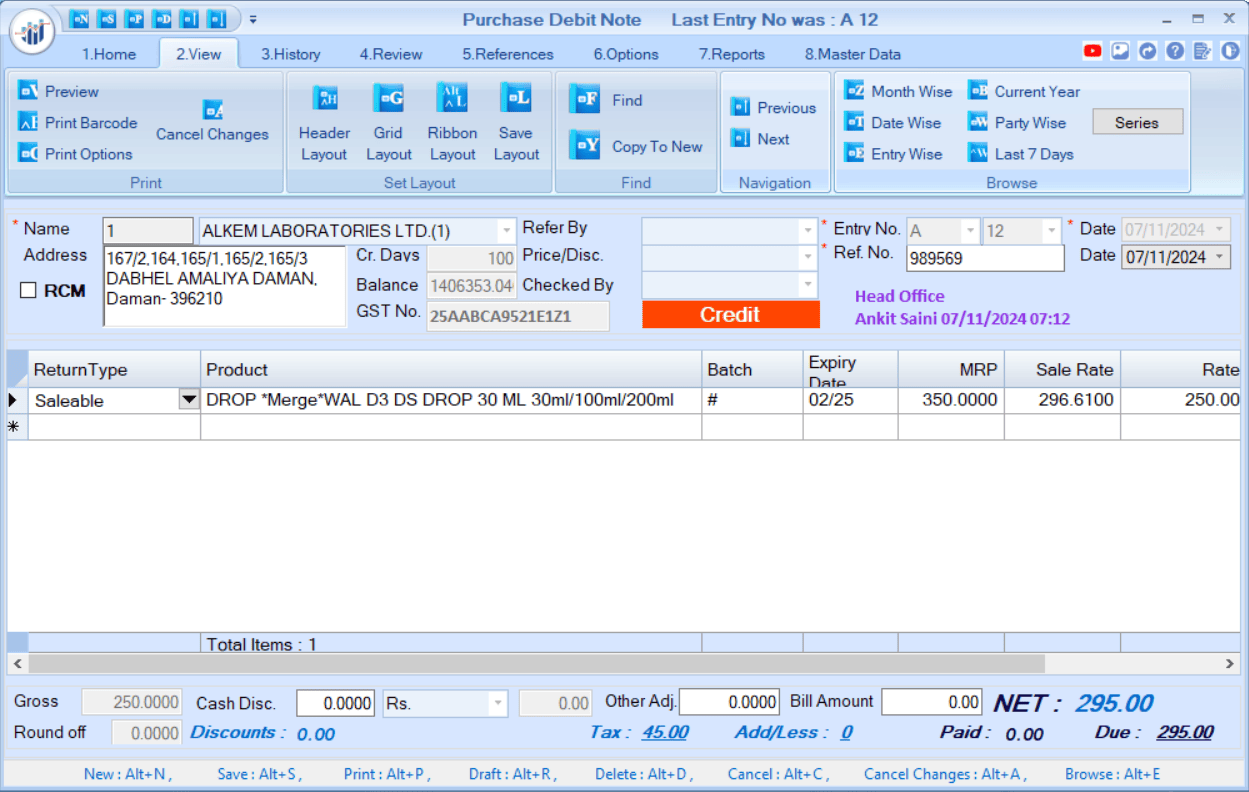
Task: Click the Bill Amount input field
Action: pos(932,702)
